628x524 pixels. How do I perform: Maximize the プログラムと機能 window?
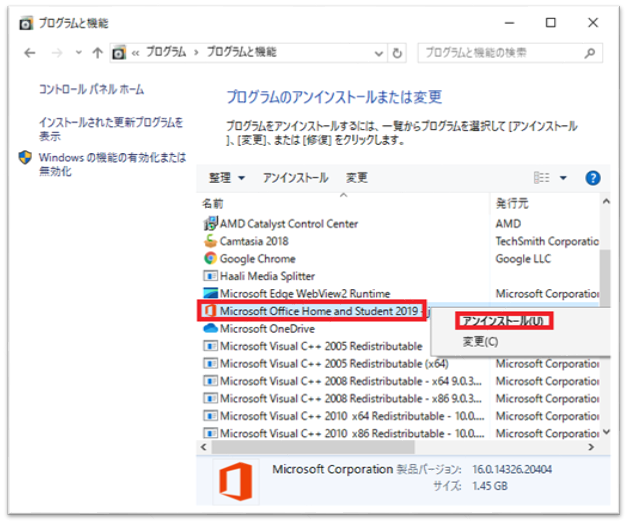click(551, 23)
